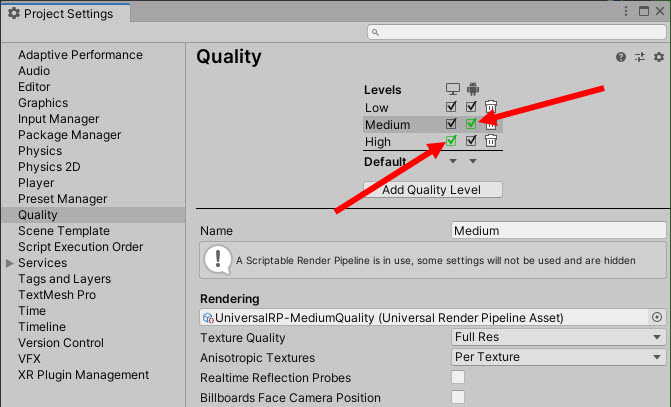The height and width of the screenshot is (407, 671).
Task: Open Tags and Layers settings
Action: [64, 279]
